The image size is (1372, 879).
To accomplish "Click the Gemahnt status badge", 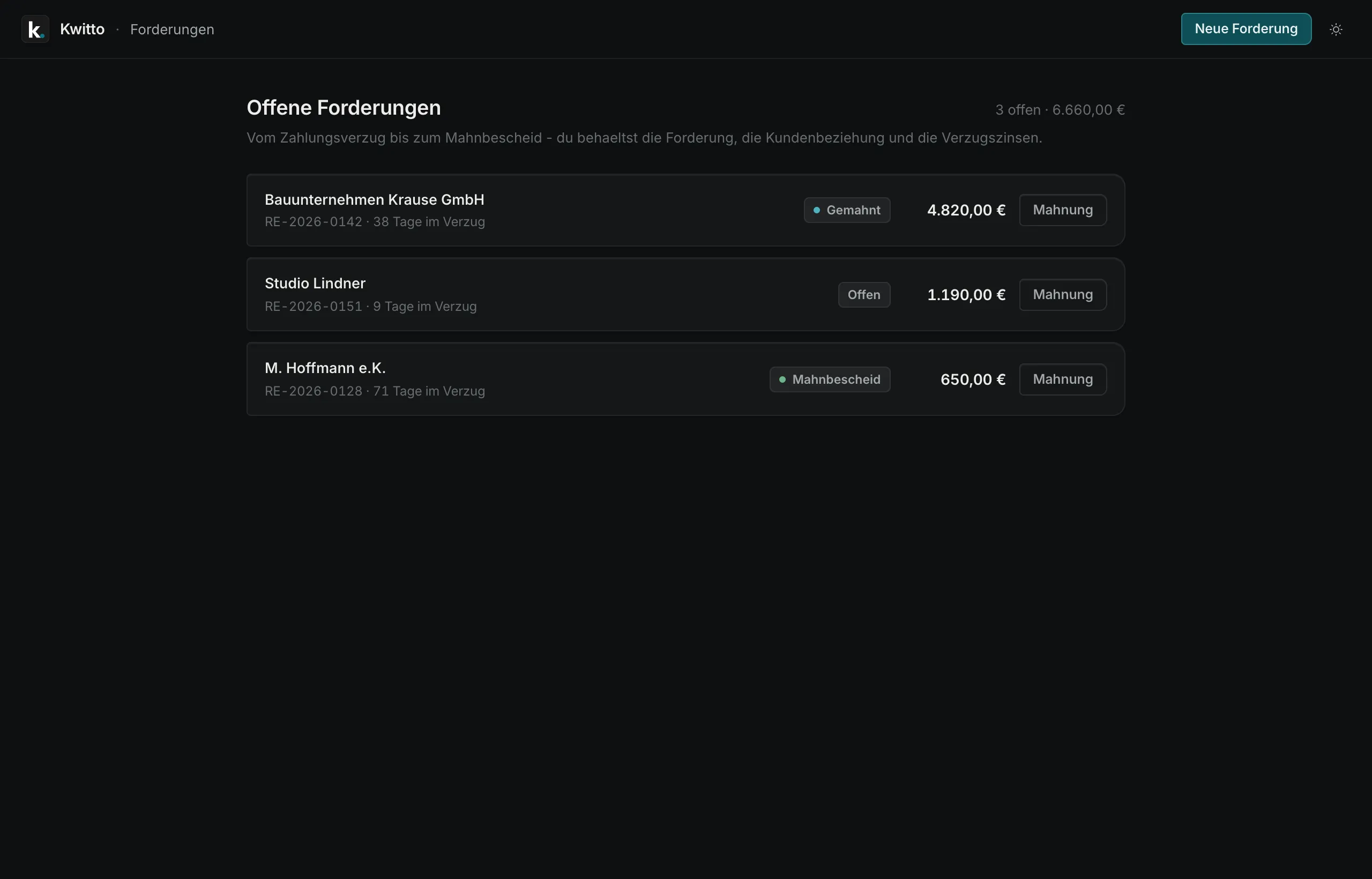I will [847, 210].
